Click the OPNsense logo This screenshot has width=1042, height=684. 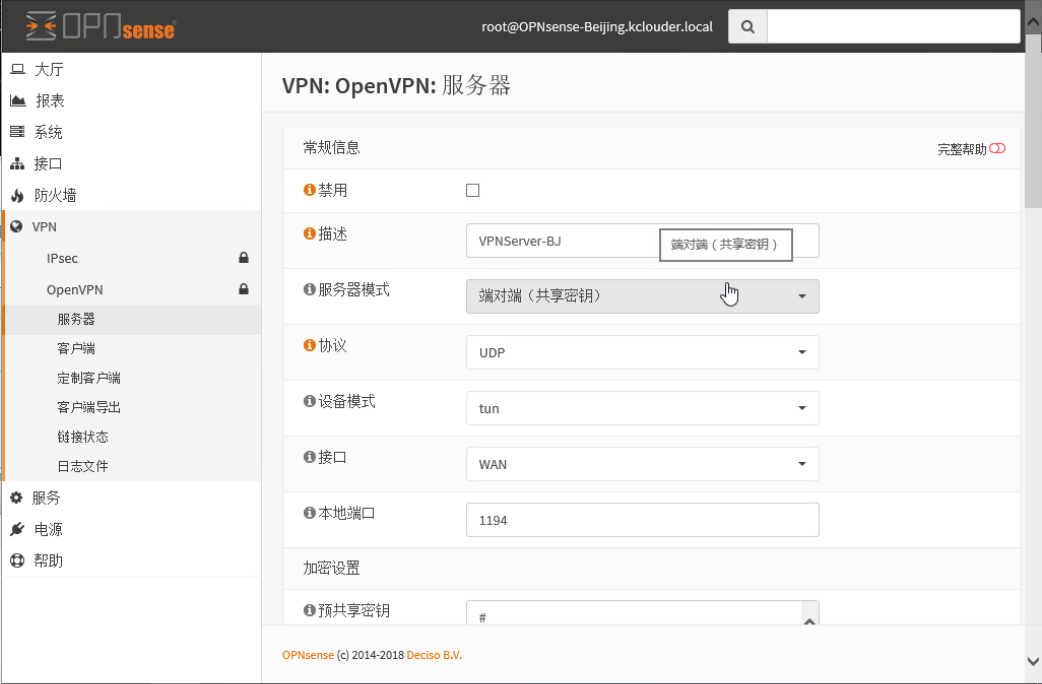[100, 26]
